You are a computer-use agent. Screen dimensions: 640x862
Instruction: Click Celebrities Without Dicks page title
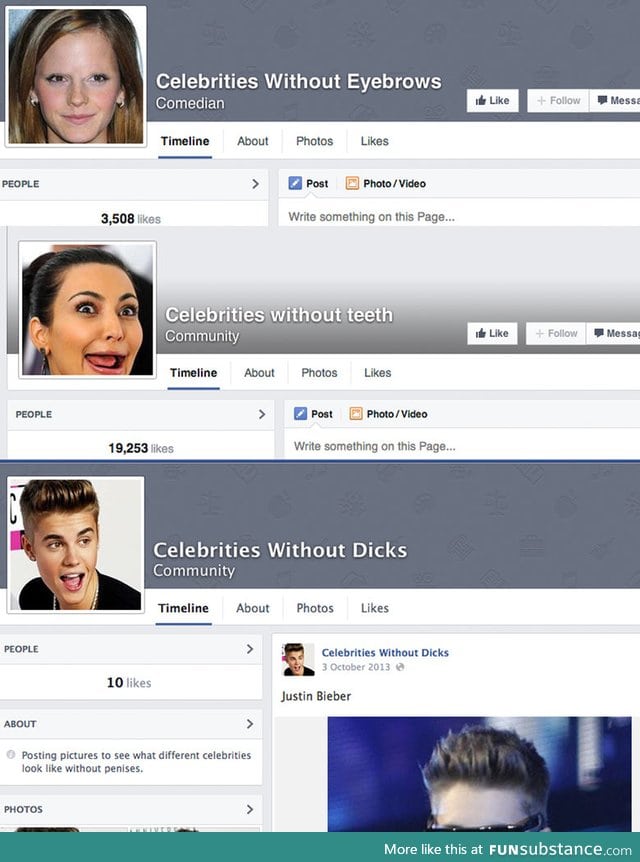click(x=280, y=550)
